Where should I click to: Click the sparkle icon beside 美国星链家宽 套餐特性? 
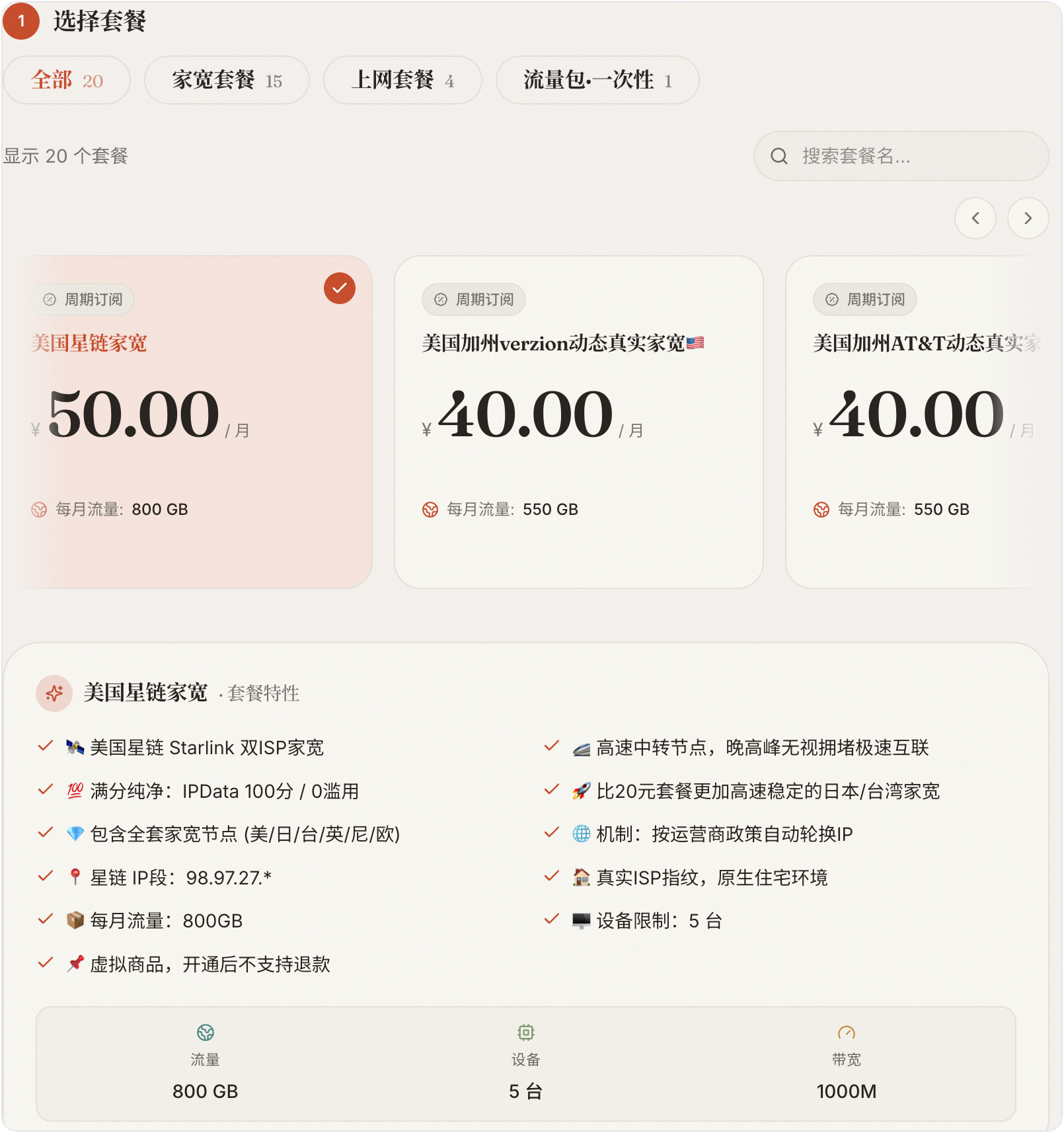(54, 693)
